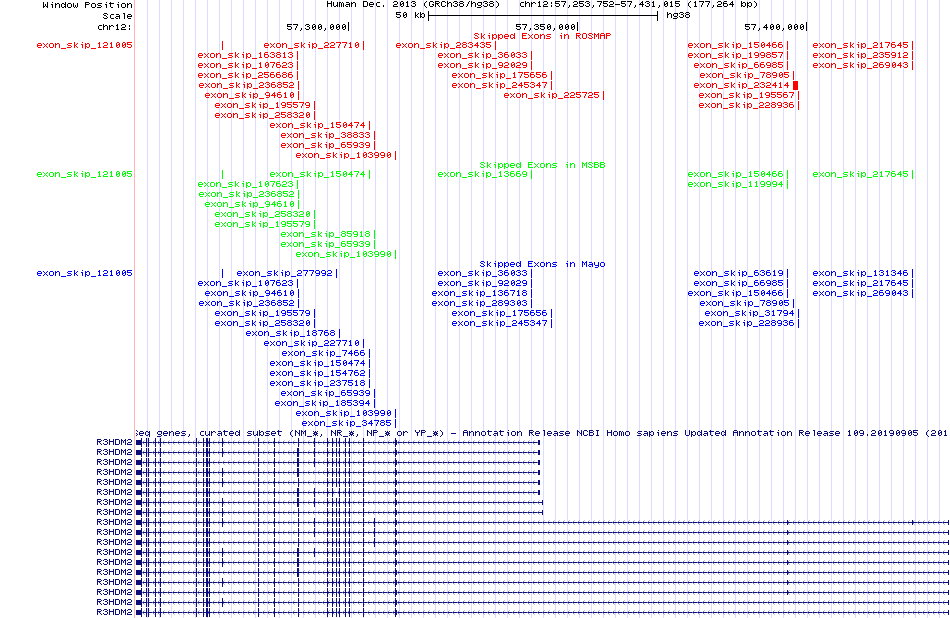Select the topmost R3HDM2 gene label

pyautogui.click(x=114, y=442)
